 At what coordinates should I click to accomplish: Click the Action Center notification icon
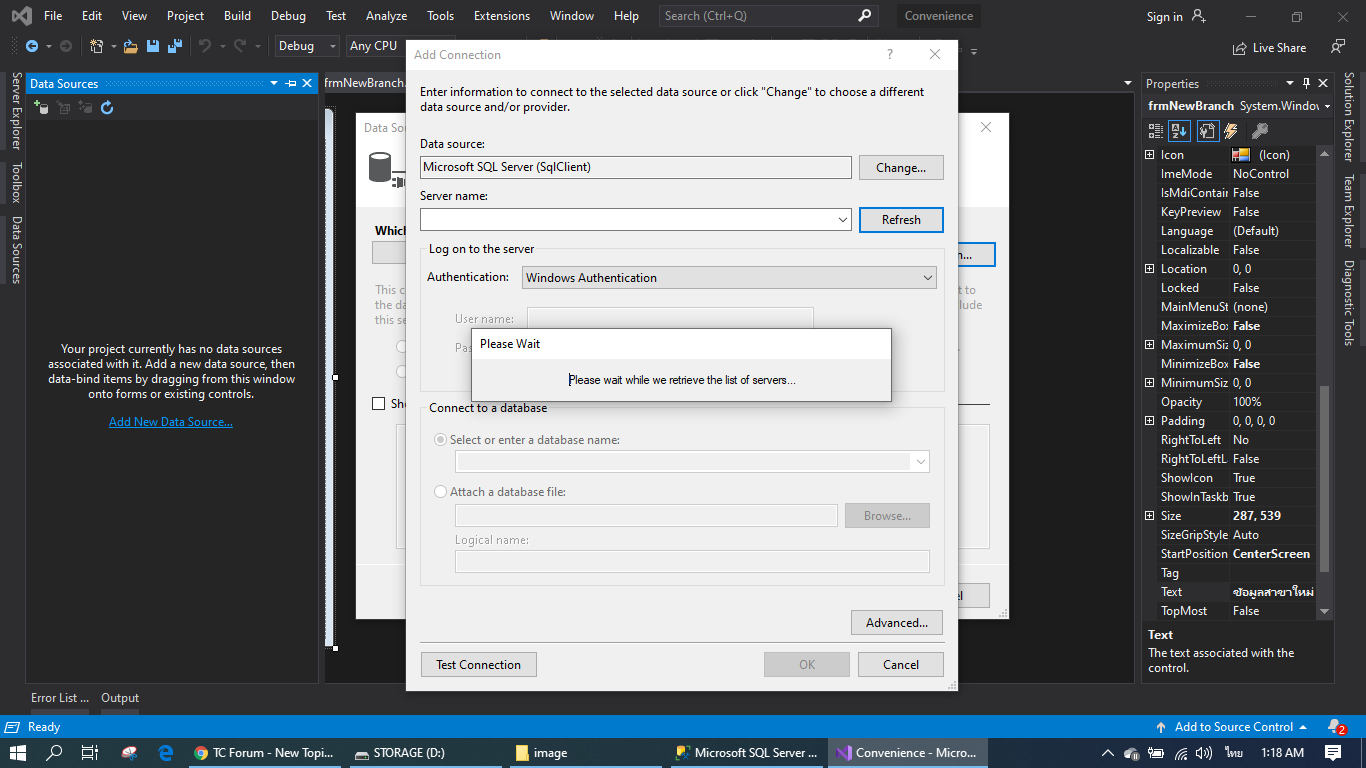[x=1333, y=753]
